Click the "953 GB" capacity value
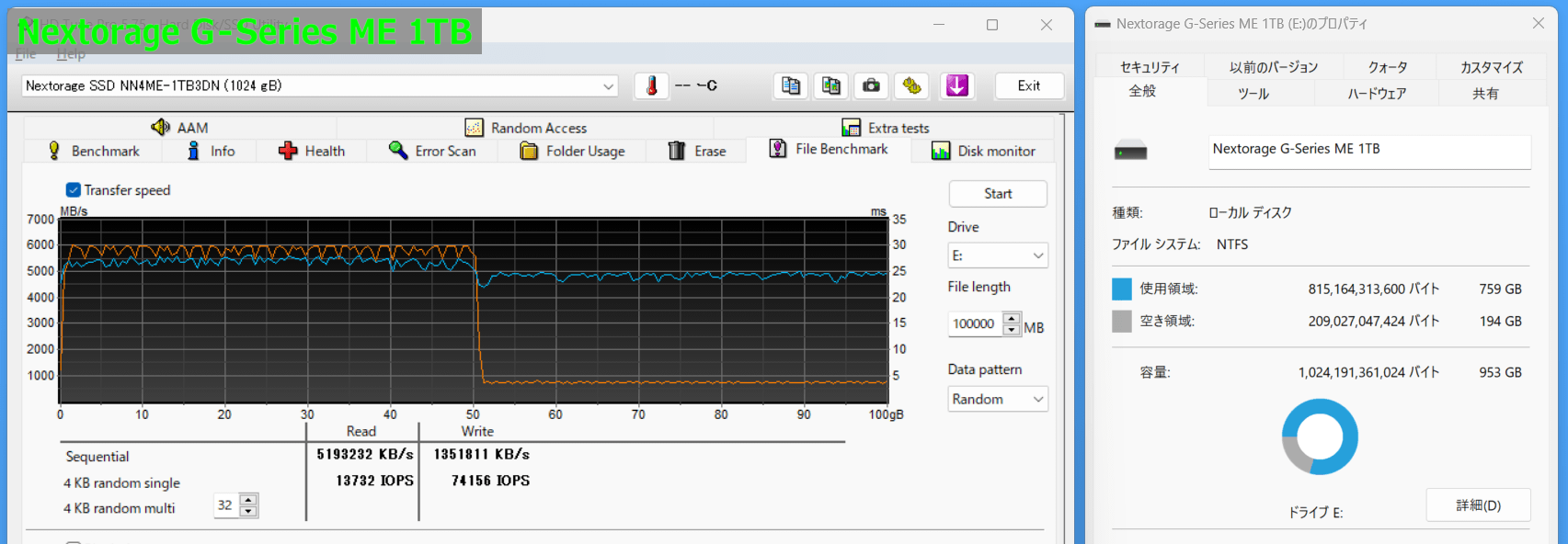 pos(1500,373)
